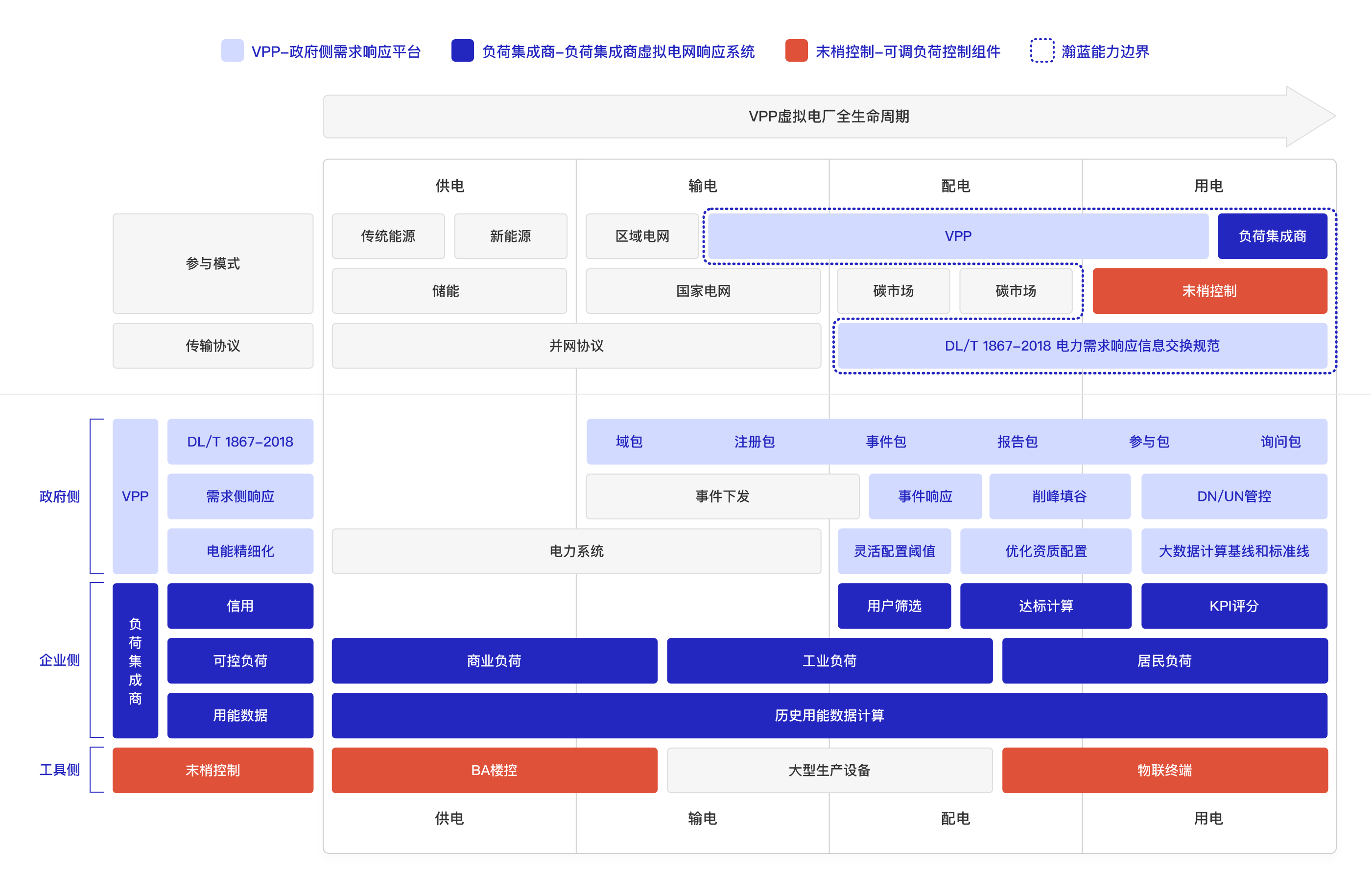This screenshot has width=1372, height=893.
Task: Select the 传统能源 block
Action: pos(388,236)
